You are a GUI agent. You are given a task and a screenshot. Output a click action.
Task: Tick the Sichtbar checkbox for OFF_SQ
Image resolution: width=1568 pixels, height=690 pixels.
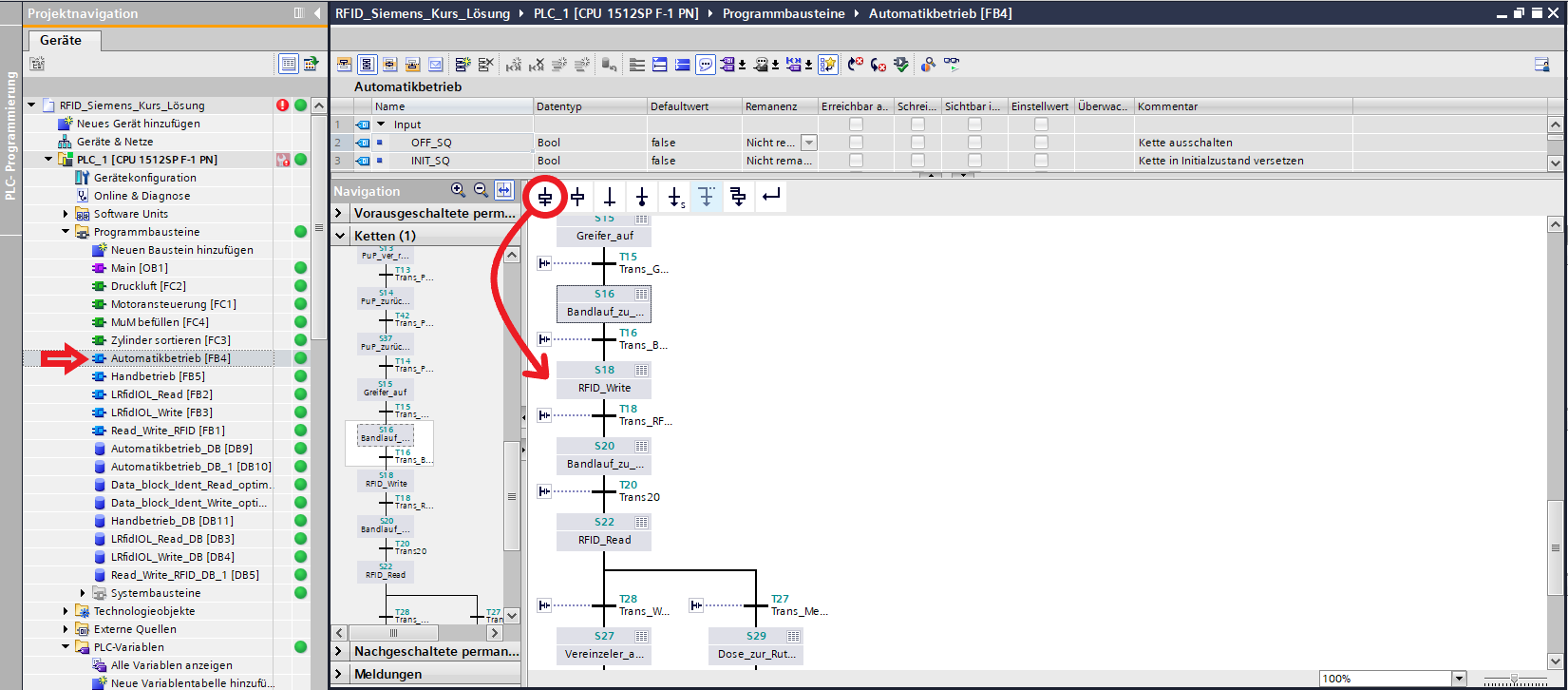click(974, 143)
